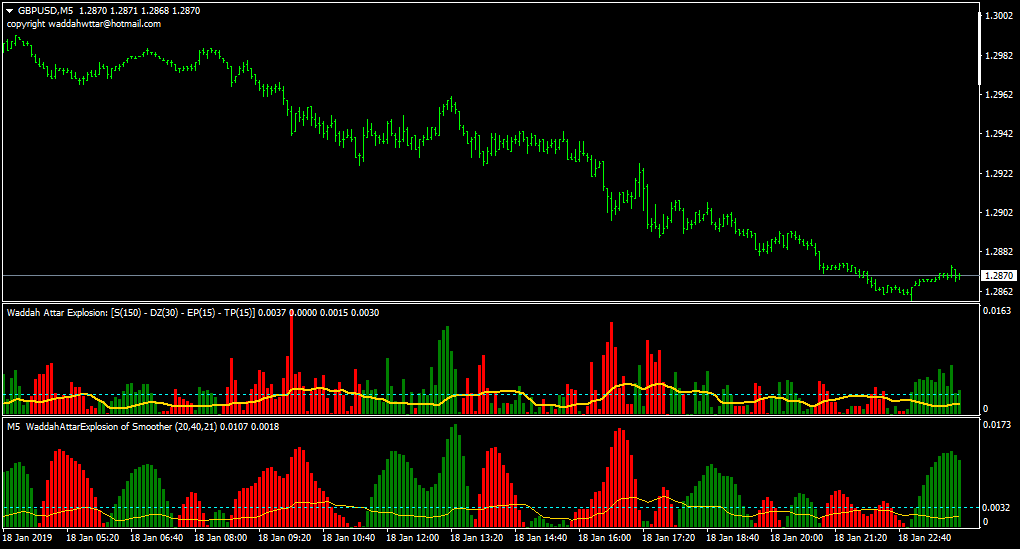Click the 0.0173 scale label
The image size is (1020, 549).
click(997, 425)
